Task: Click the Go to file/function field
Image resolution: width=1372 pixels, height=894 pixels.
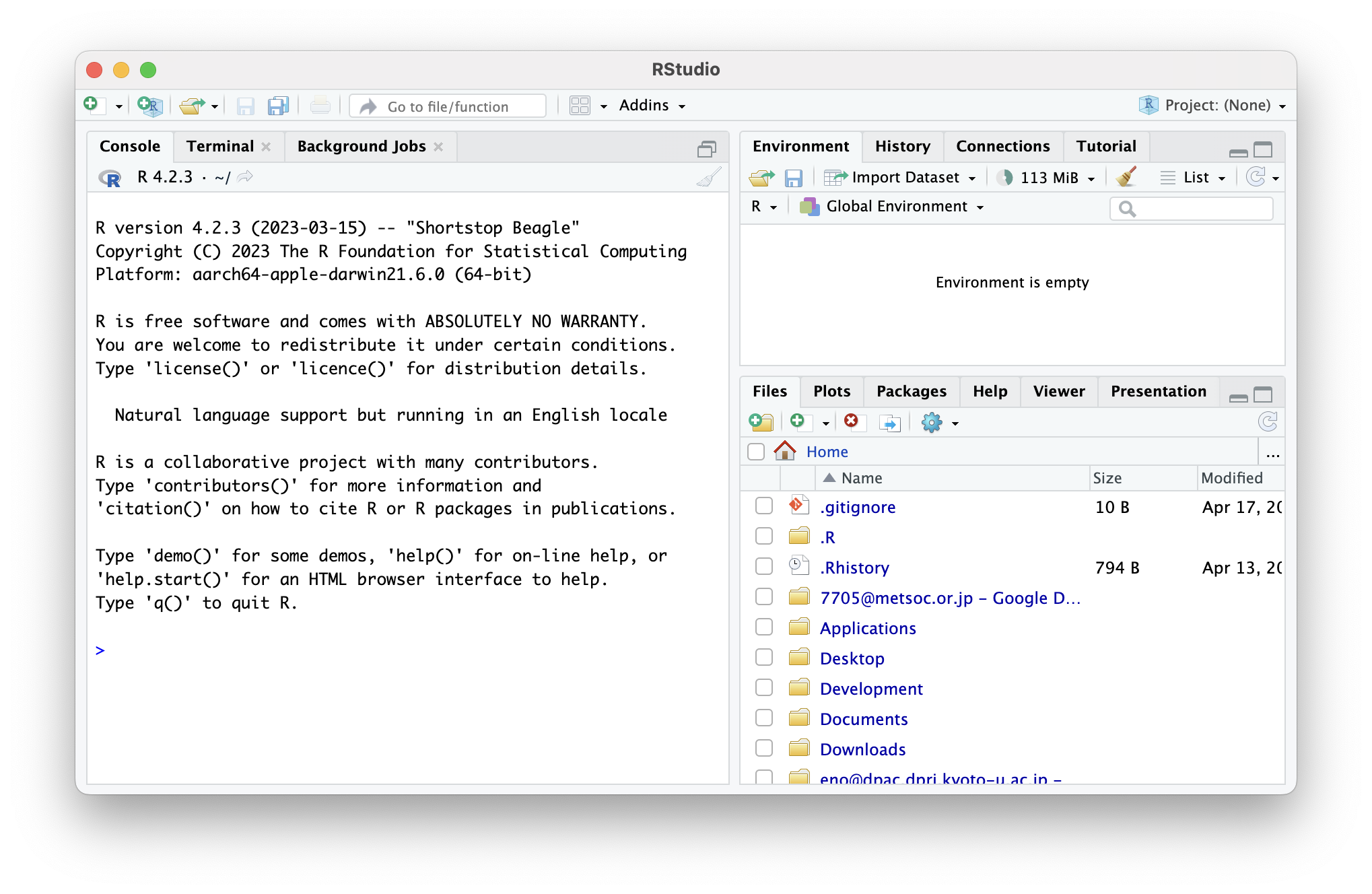Action: click(448, 106)
